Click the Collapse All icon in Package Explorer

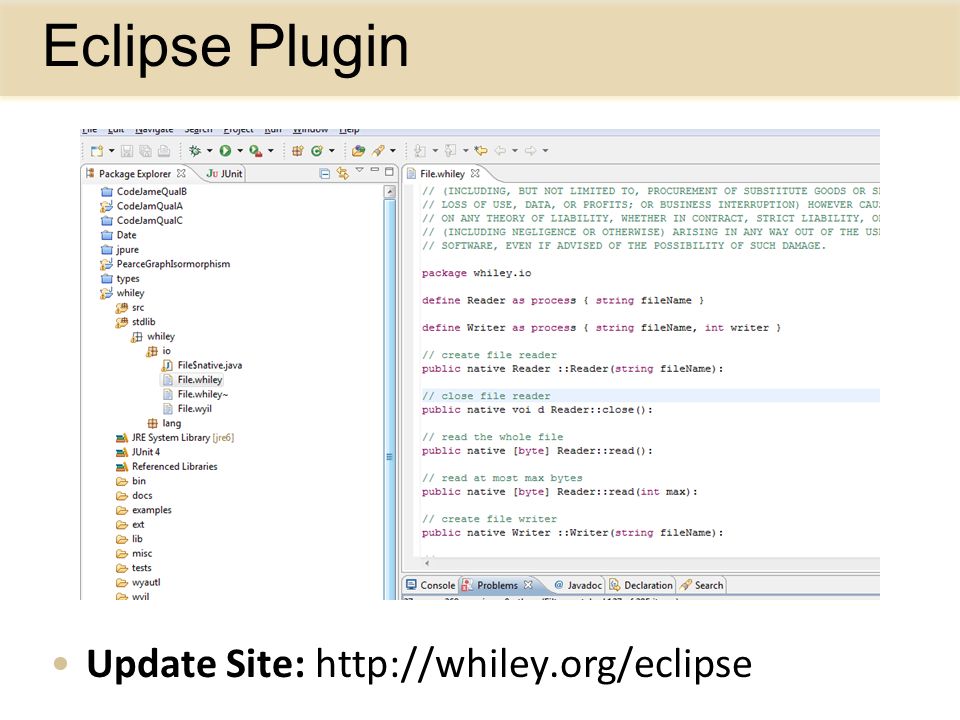tap(324, 174)
